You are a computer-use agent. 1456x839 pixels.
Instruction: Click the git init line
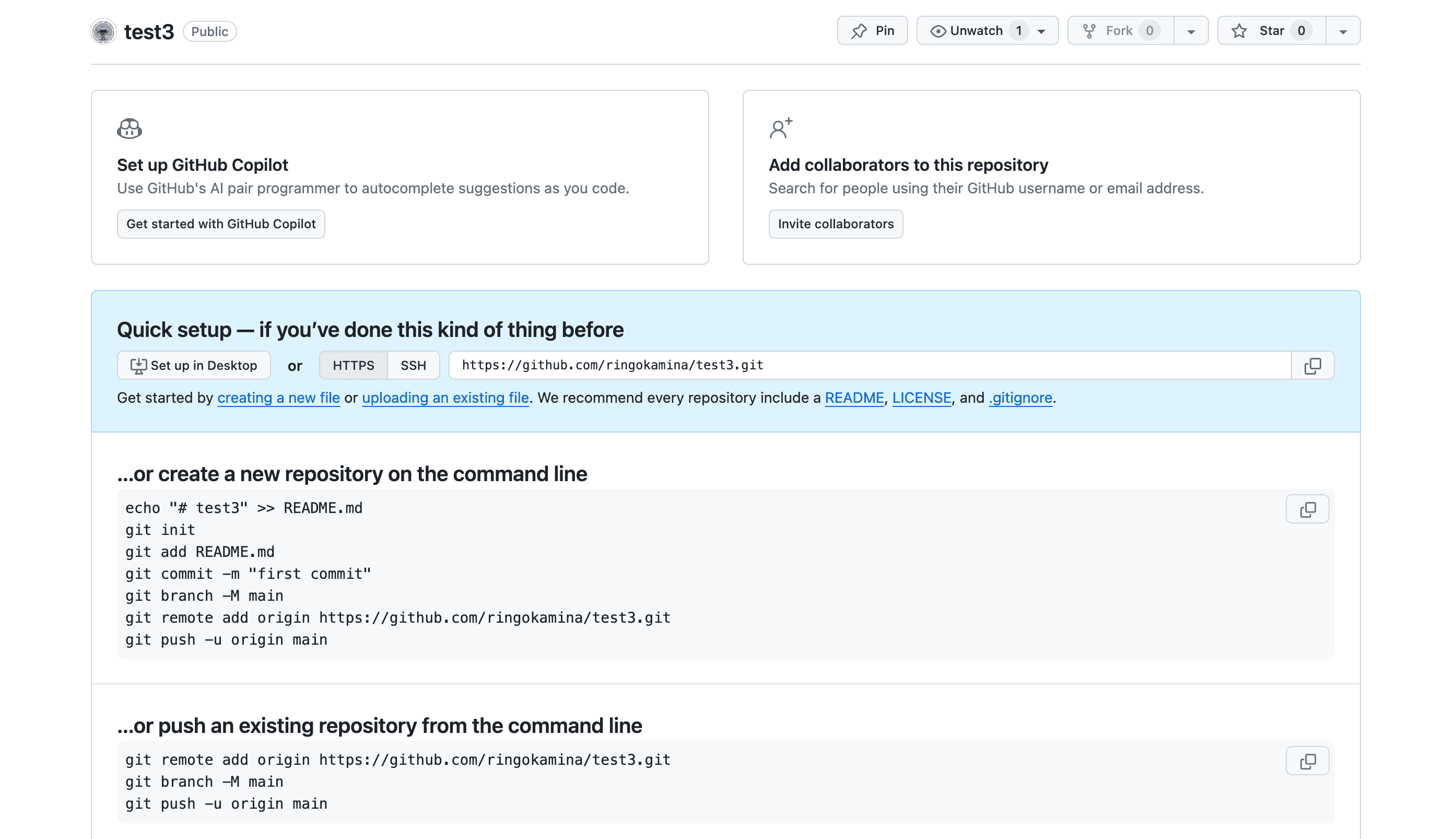pyautogui.click(x=160, y=530)
